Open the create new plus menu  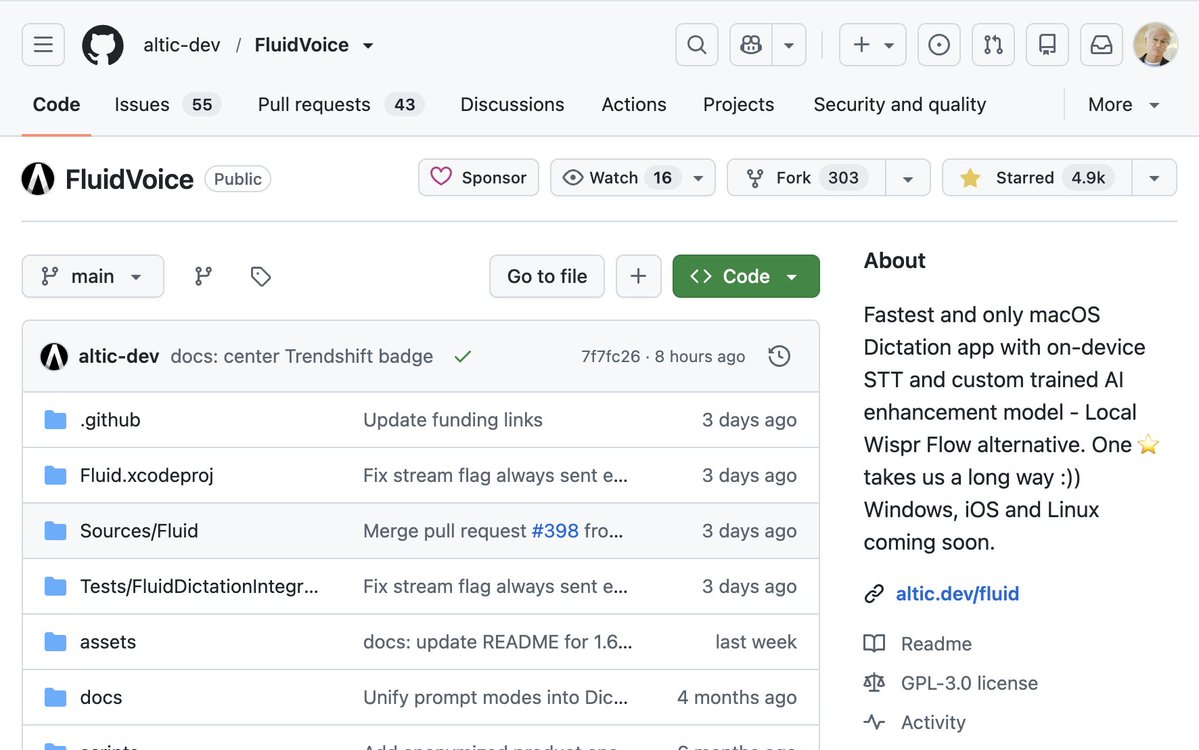click(x=872, y=44)
